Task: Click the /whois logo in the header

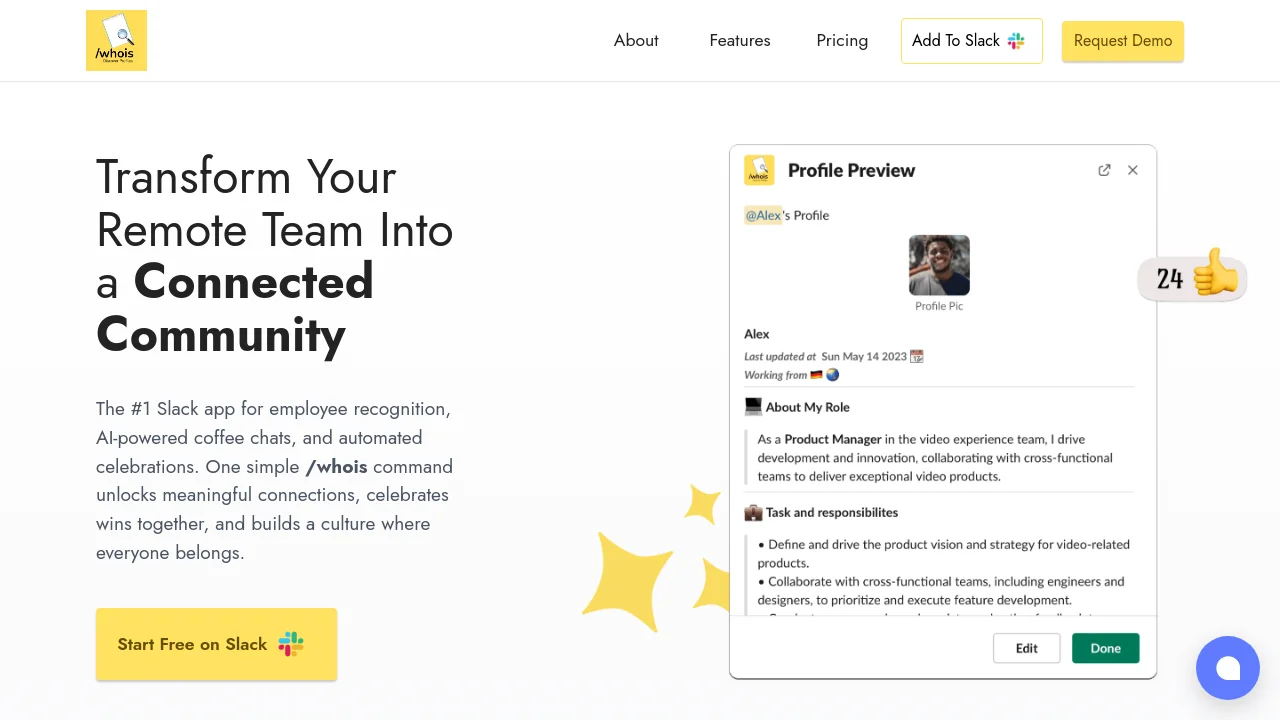Action: click(116, 40)
